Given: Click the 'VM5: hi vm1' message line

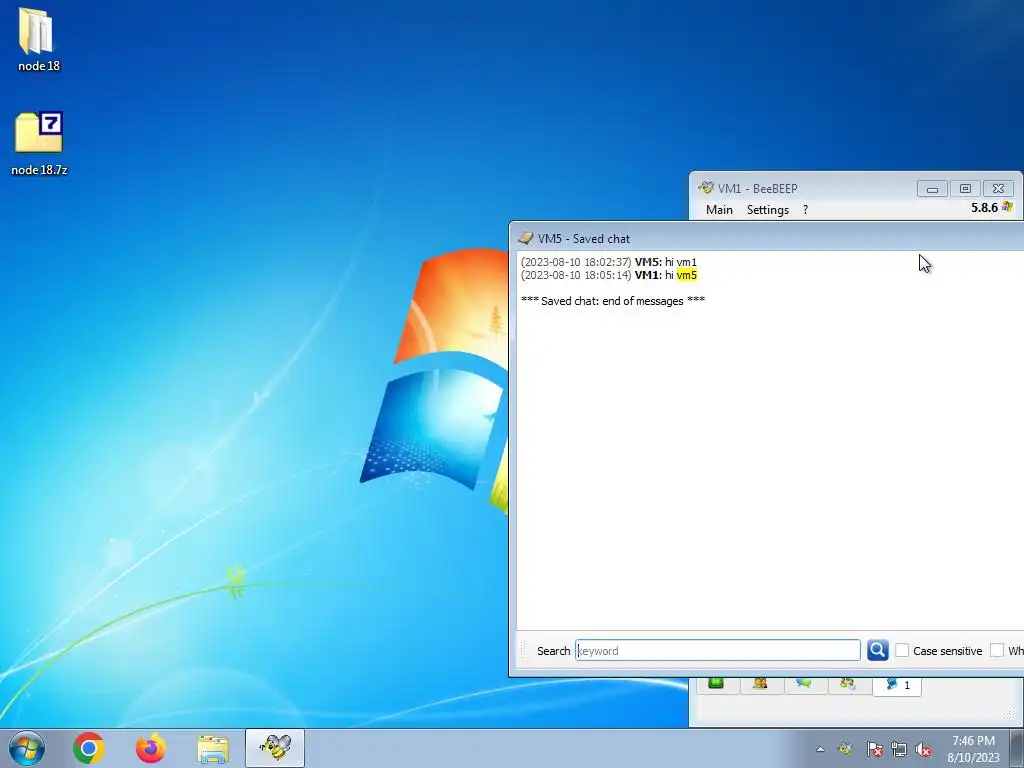Looking at the screenshot, I should point(609,262).
